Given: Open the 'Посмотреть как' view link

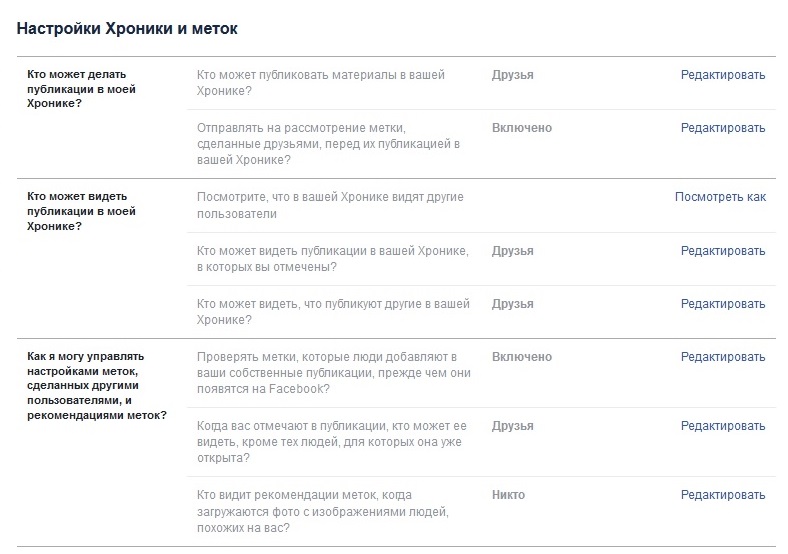Looking at the screenshot, I should click(x=720, y=197).
